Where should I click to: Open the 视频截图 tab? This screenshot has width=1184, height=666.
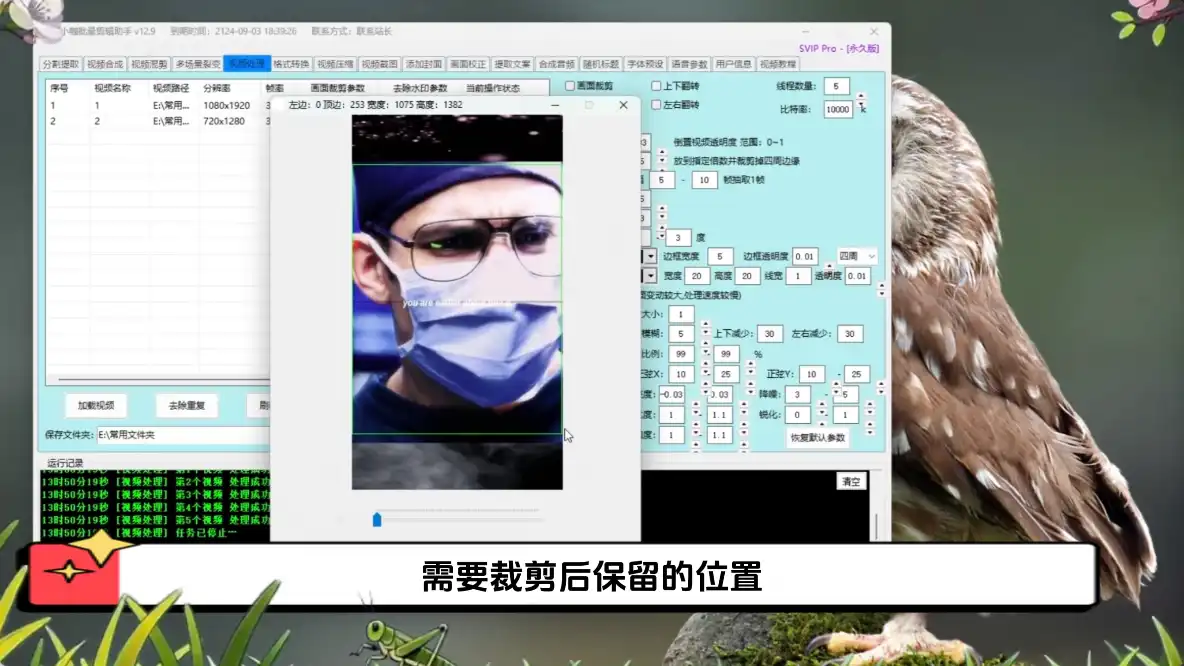point(379,64)
